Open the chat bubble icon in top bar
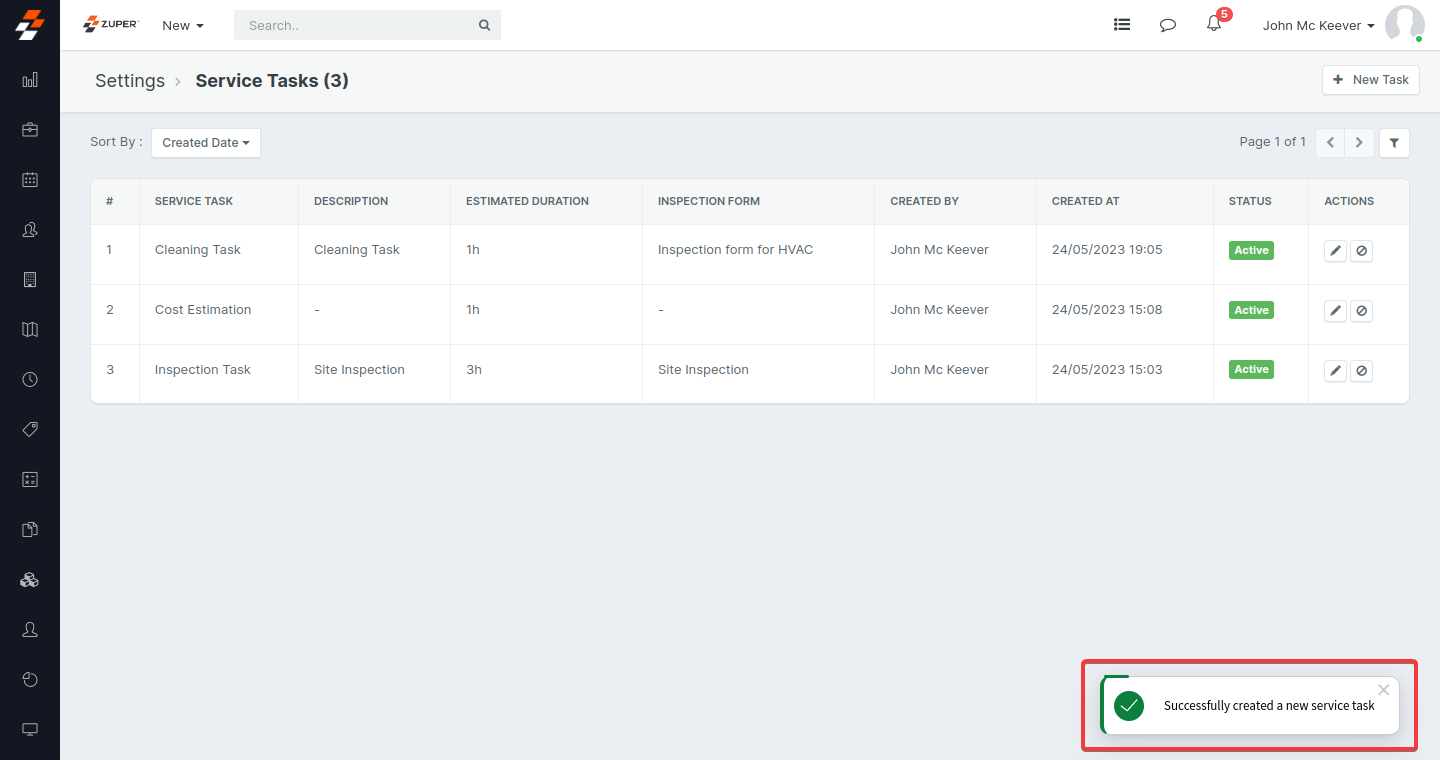1440x760 pixels. pos(1167,24)
